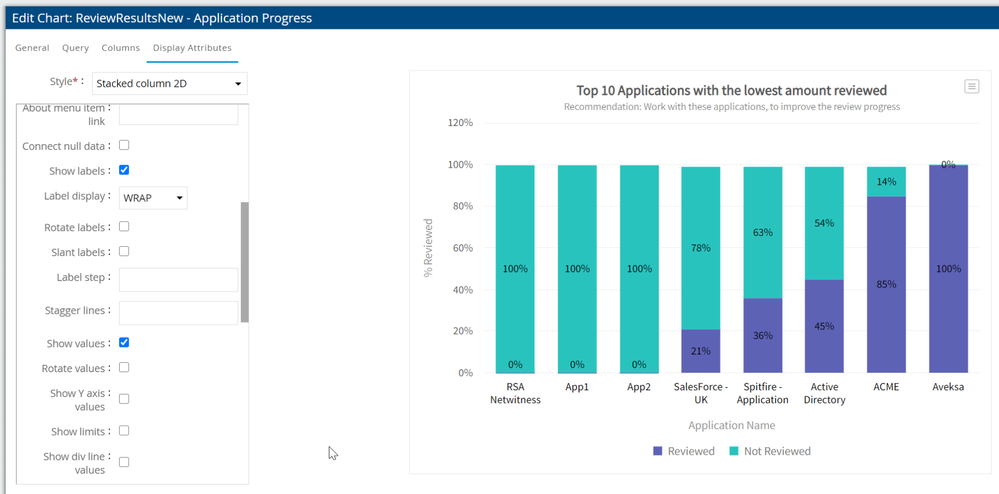This screenshot has height=494, width=999.
Task: Enable the Rotate labels checkbox
Action: 124,227
